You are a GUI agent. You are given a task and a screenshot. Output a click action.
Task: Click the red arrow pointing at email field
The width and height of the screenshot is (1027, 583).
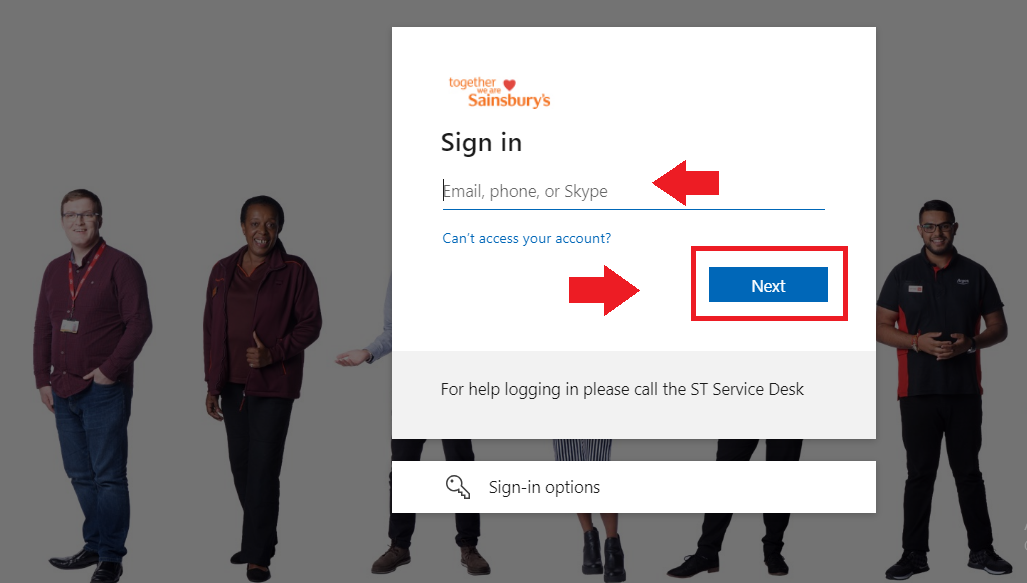tap(686, 183)
